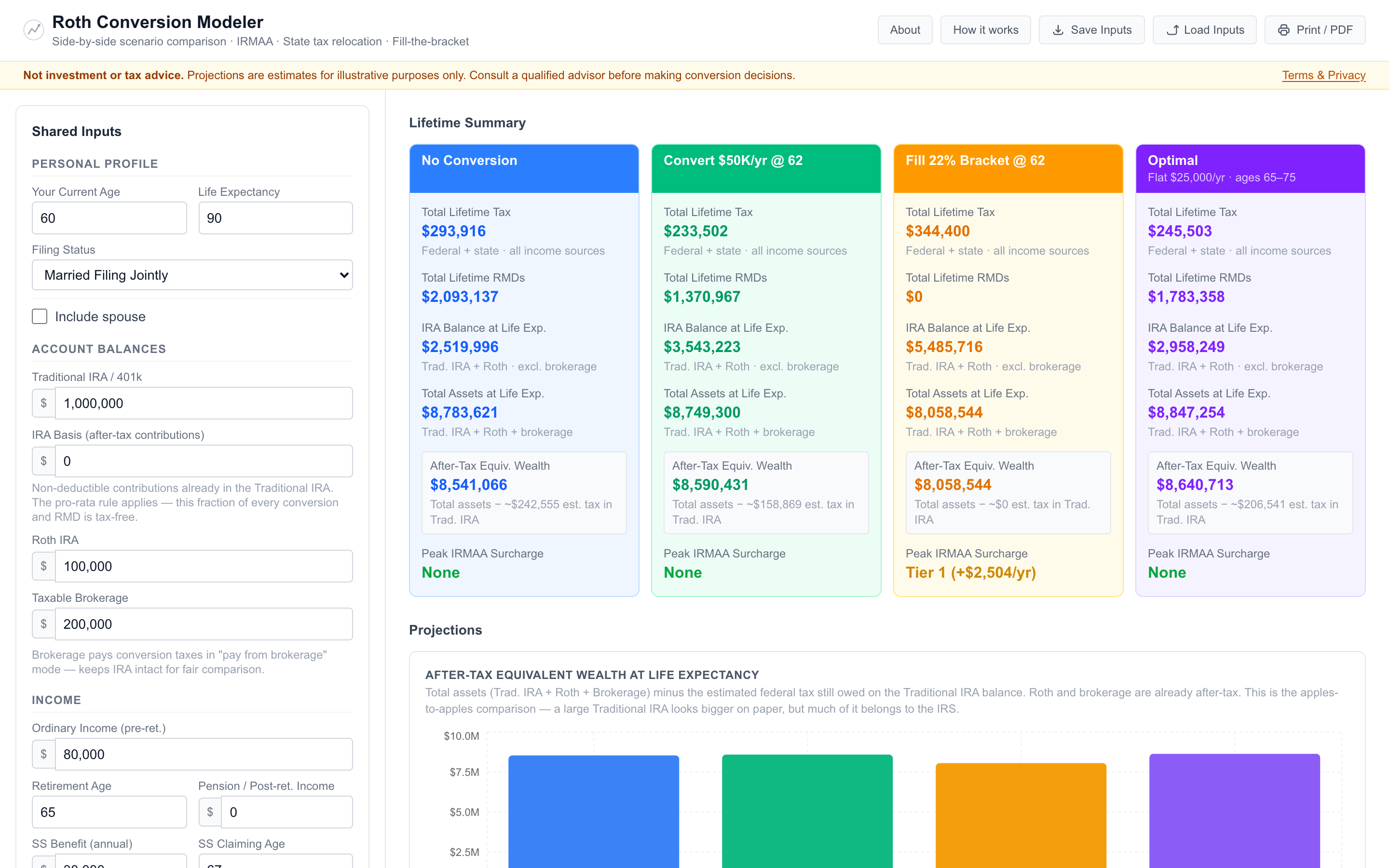Image resolution: width=1389 pixels, height=868 pixels.
Task: Click the $10.0M chart axis label
Action: pyautogui.click(x=461, y=736)
